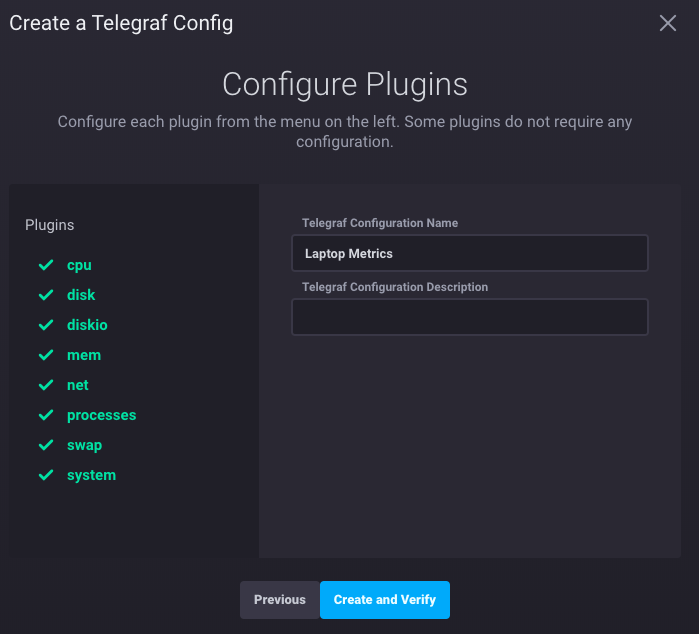Click the checkmark icon beside processes
699x634 pixels.
point(46,416)
